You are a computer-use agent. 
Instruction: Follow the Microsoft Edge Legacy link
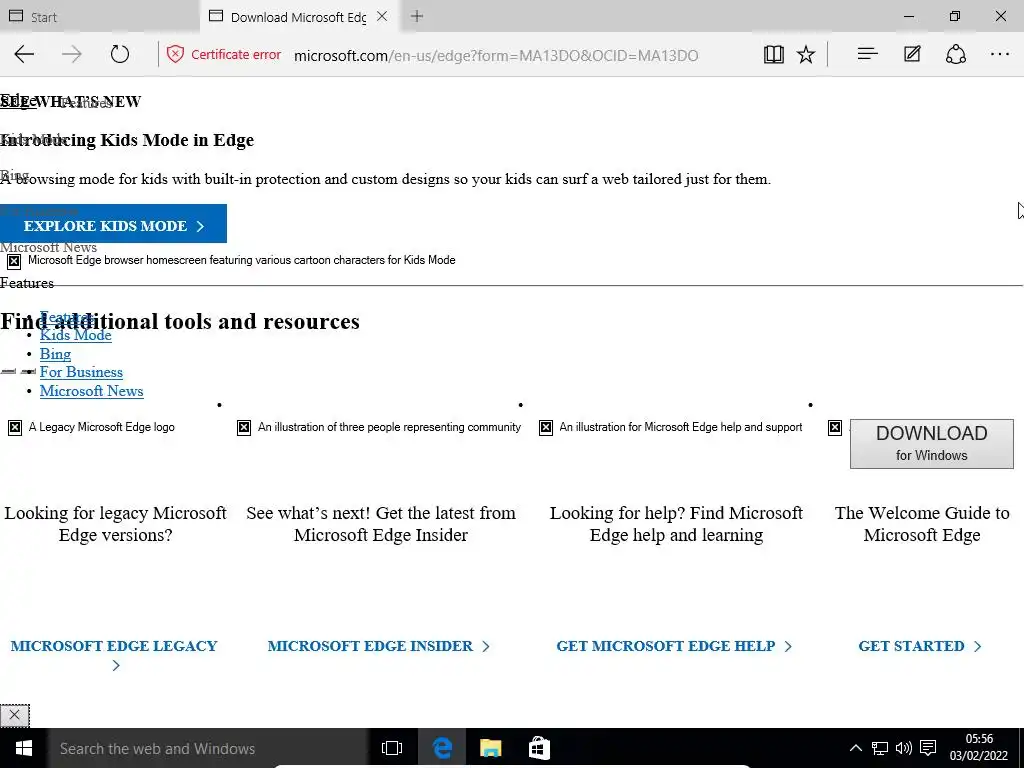(x=115, y=655)
